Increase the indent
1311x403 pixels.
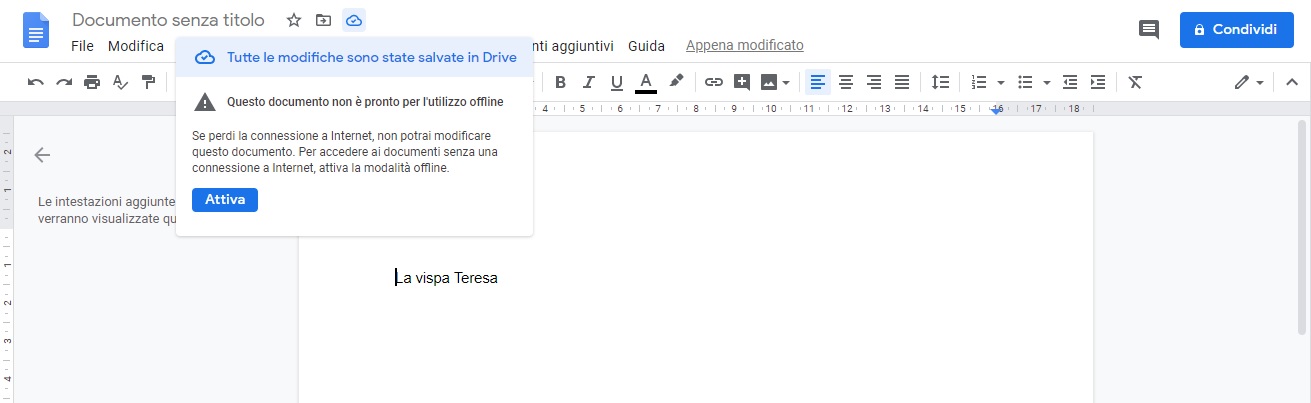(1098, 82)
